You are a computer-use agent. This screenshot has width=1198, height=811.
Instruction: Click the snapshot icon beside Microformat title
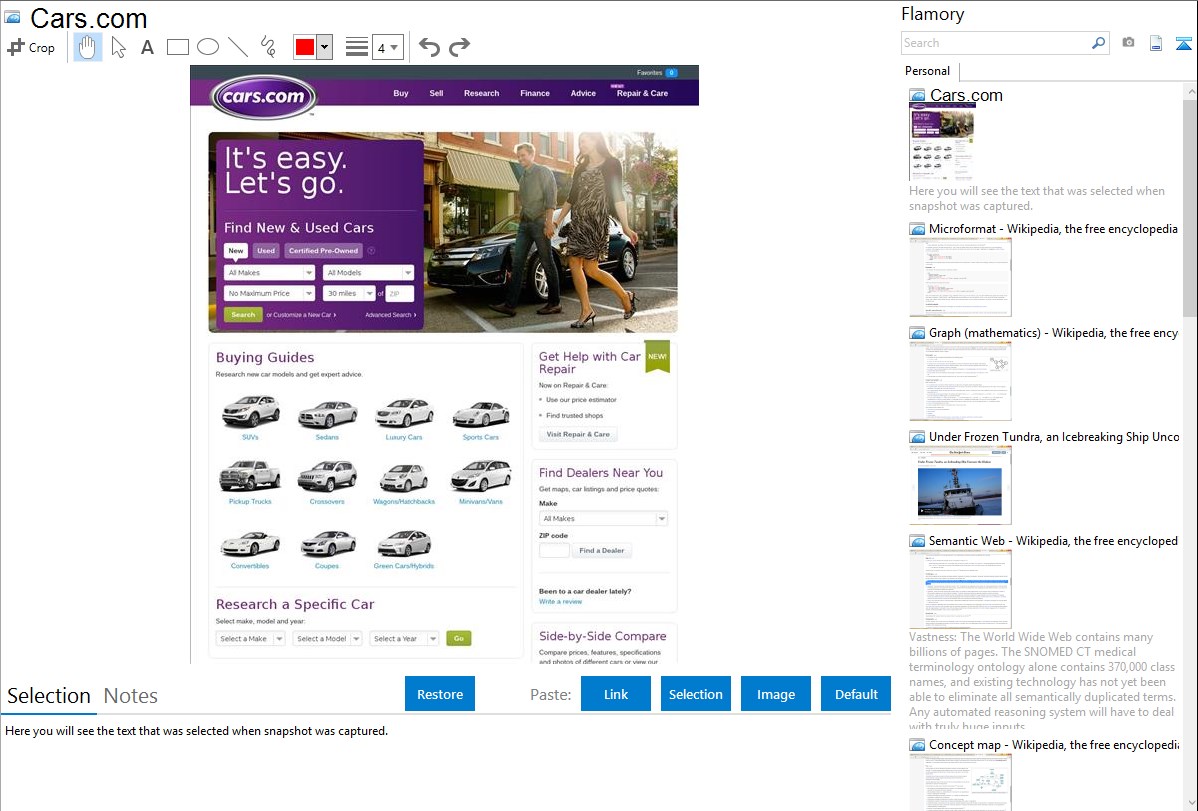[917, 229]
